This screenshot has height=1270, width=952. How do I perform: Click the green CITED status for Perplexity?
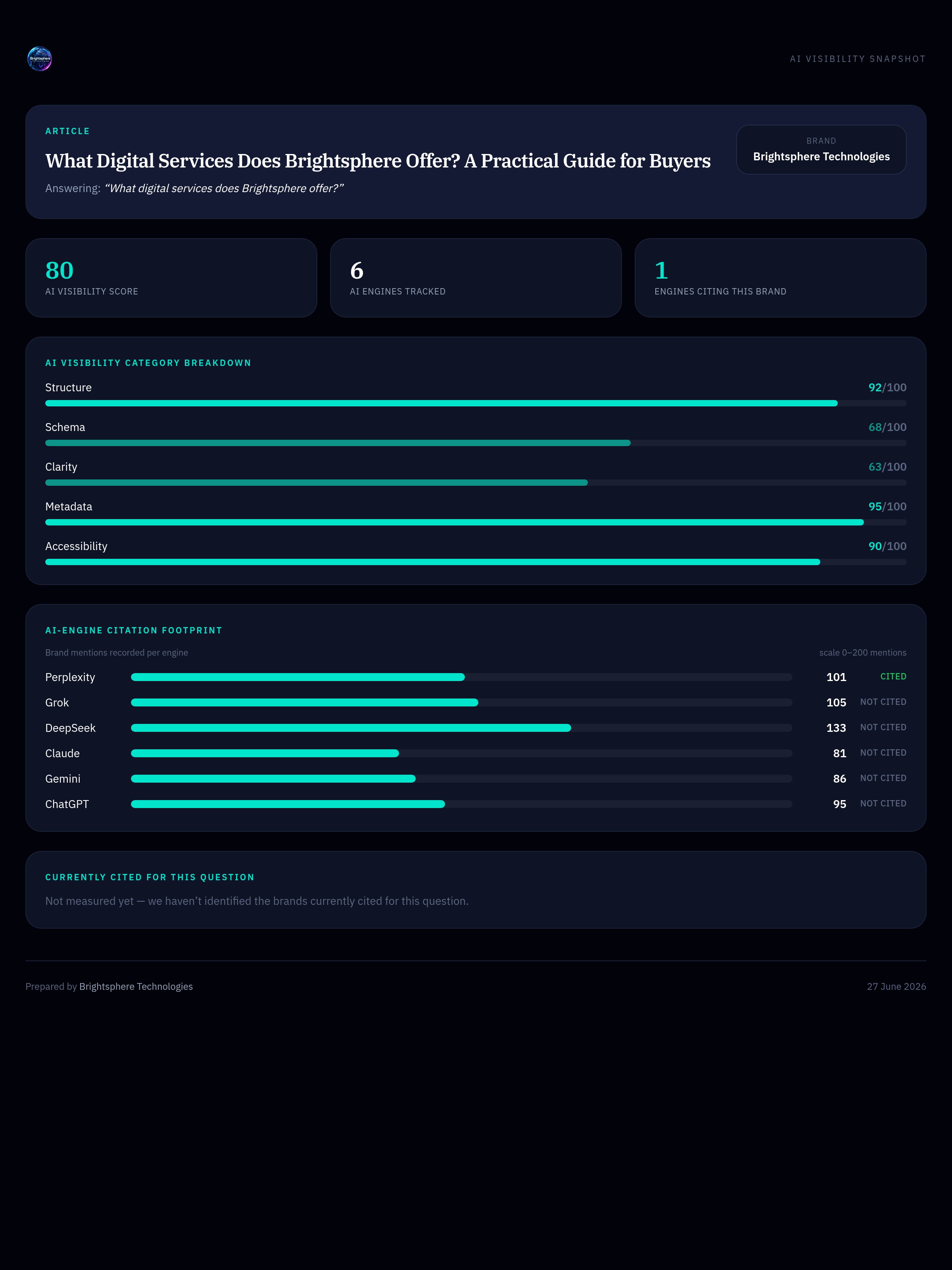(893, 677)
